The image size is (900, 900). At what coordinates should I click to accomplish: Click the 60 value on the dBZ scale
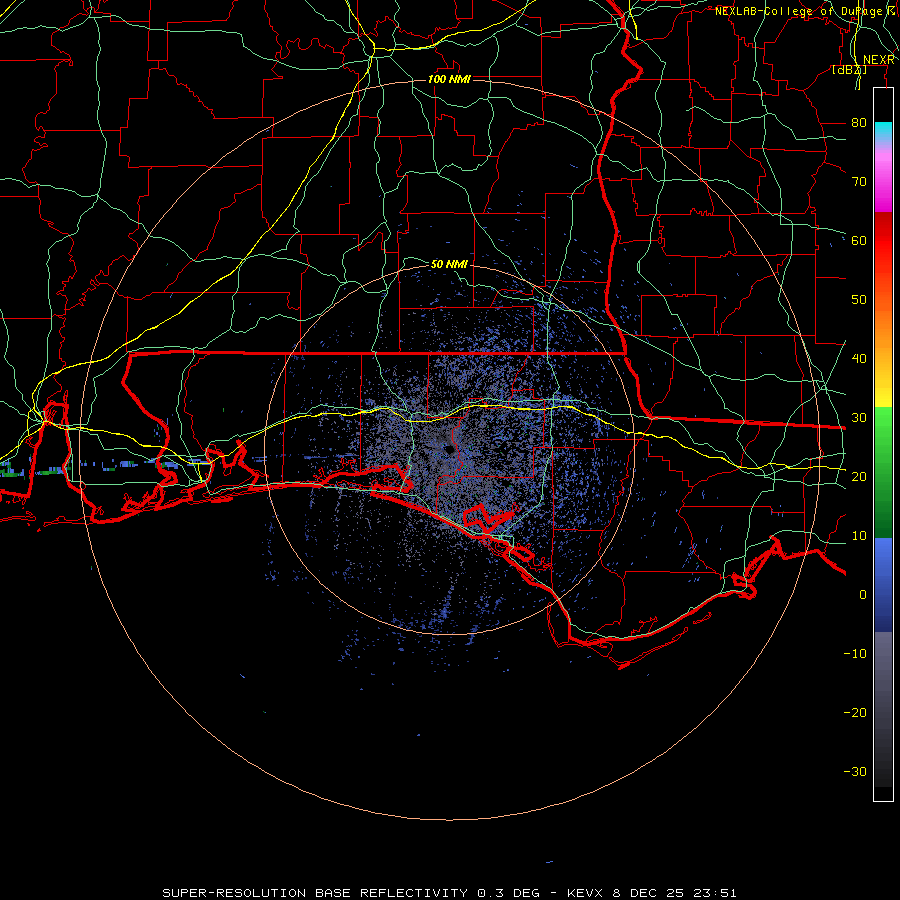(859, 240)
